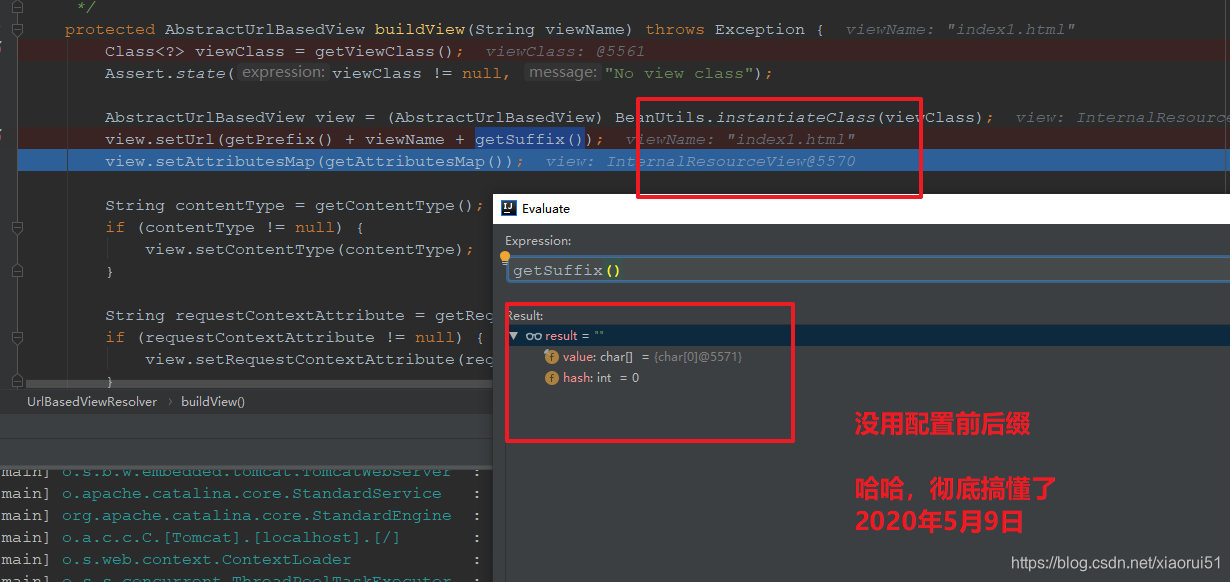Click console line 'o.s.web.context.ContextLoader'
This screenshot has width=1230, height=582.
[206, 559]
